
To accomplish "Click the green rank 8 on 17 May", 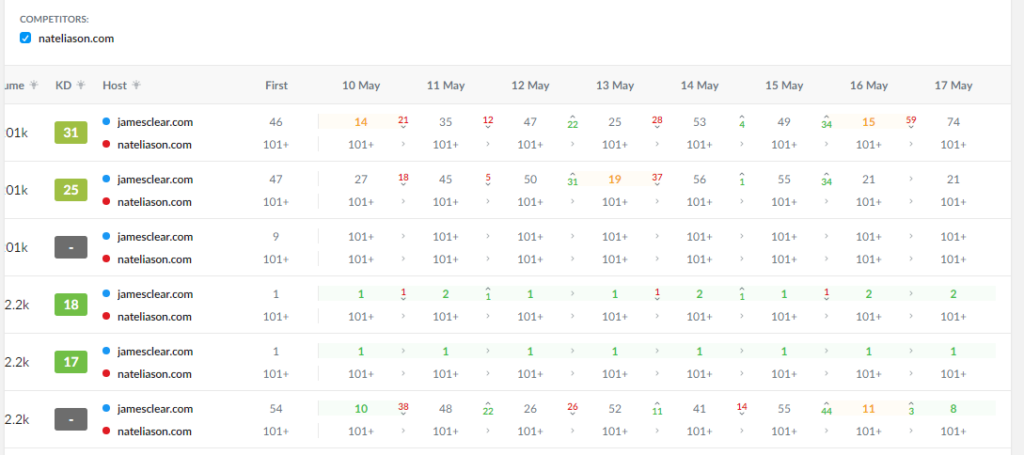I will pos(953,409).
